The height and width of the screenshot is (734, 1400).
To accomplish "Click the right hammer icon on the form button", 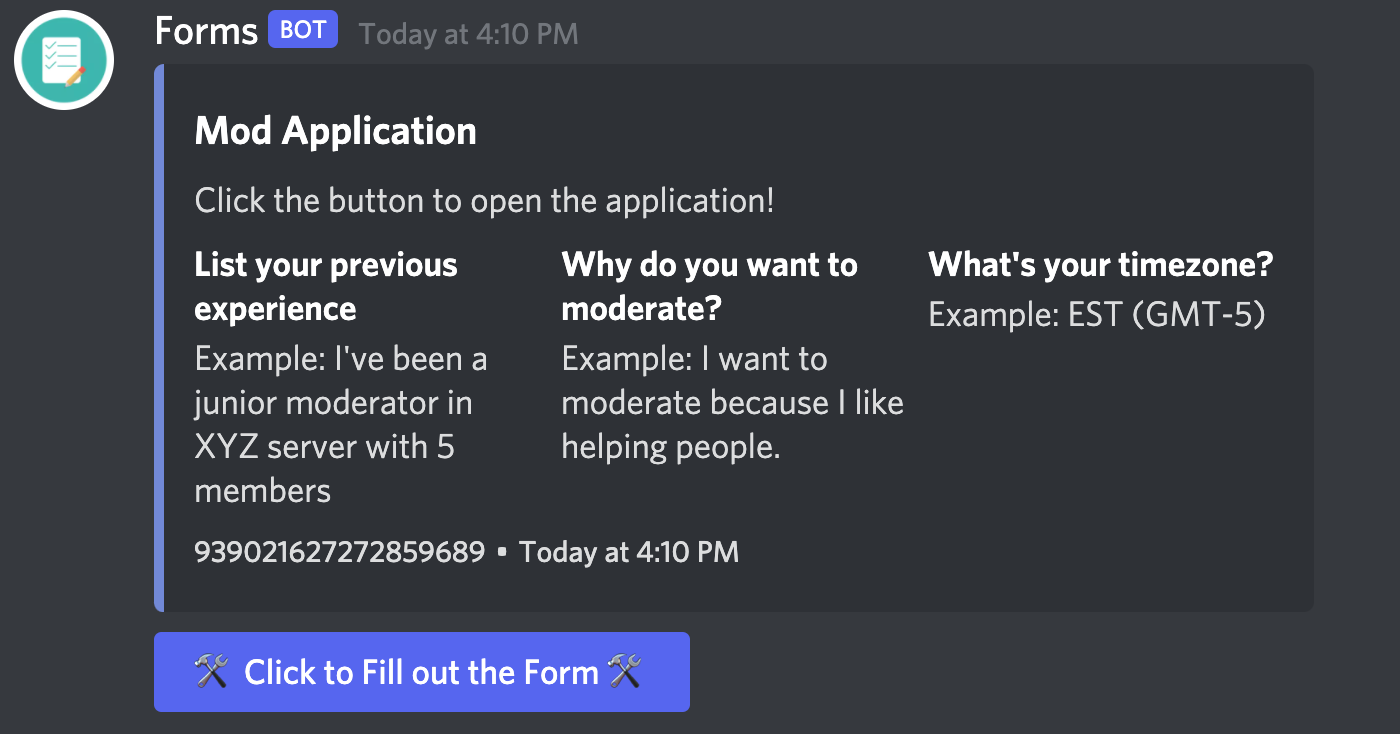I will coord(624,672).
